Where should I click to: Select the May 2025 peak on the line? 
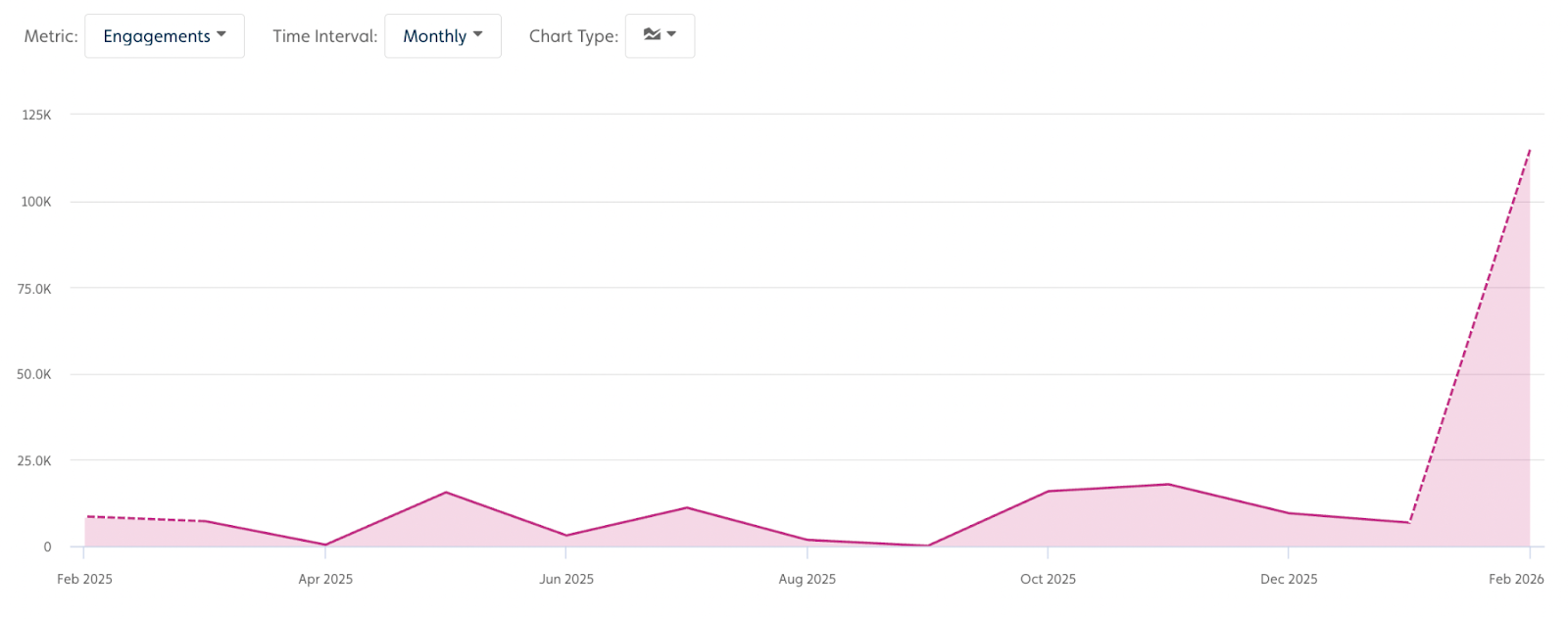point(446,492)
